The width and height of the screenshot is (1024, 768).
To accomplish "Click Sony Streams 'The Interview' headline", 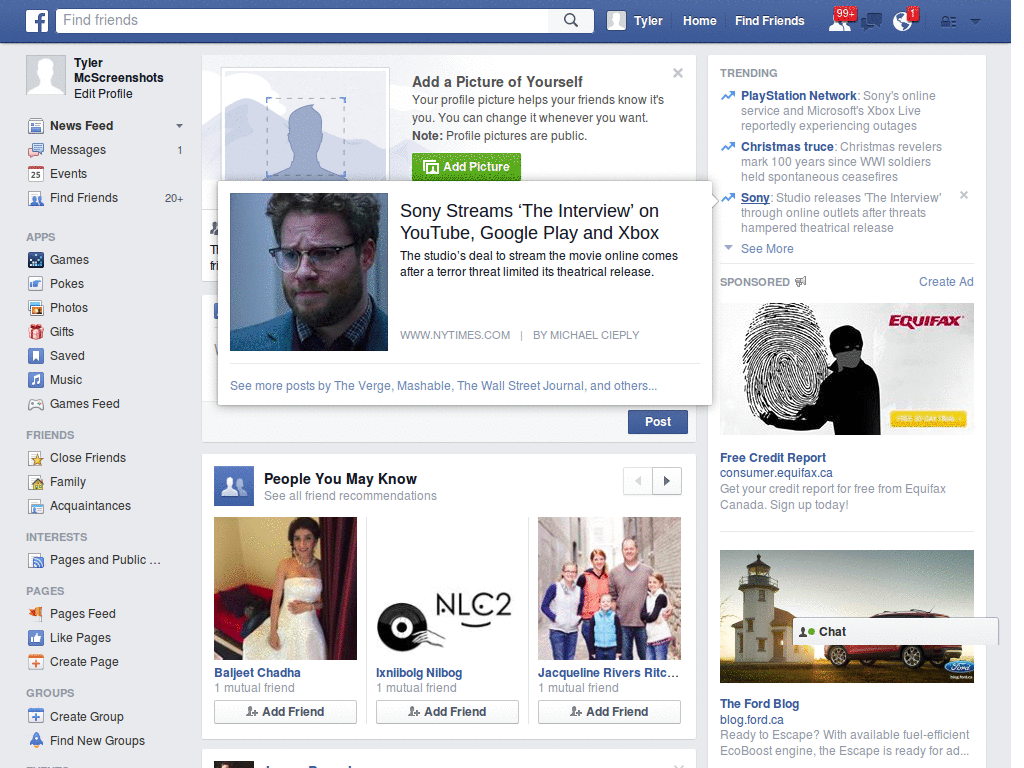I will pos(530,222).
